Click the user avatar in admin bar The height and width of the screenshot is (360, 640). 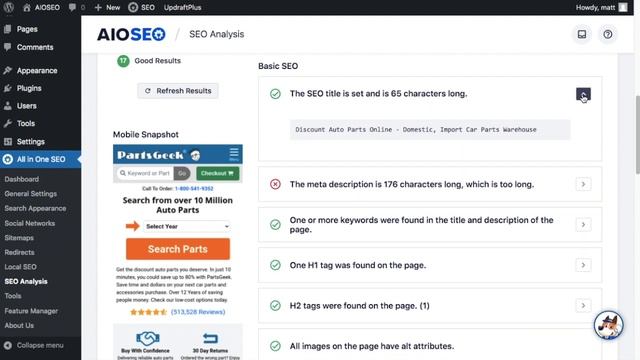point(623,7)
